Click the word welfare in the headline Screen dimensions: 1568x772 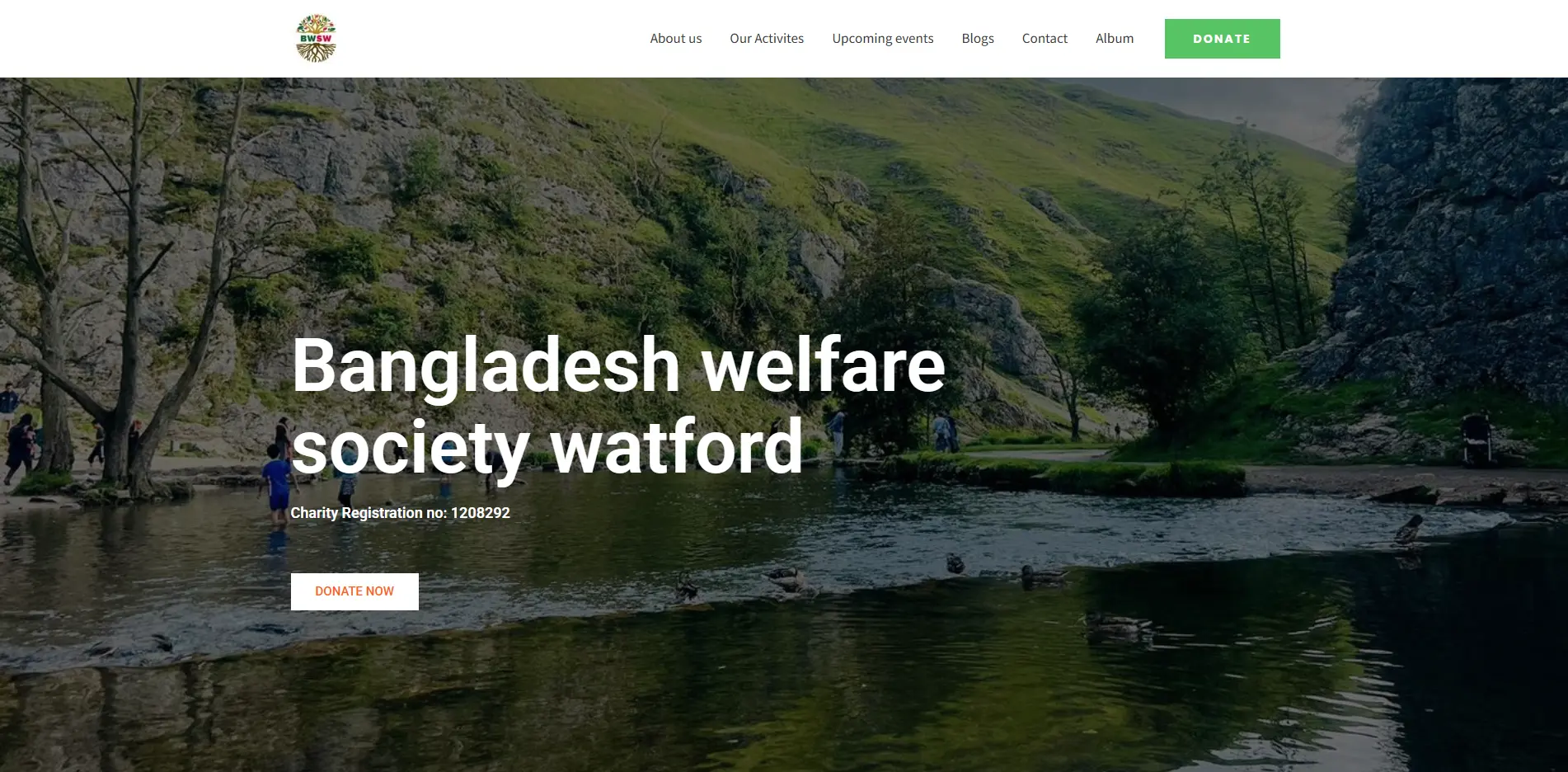point(823,365)
